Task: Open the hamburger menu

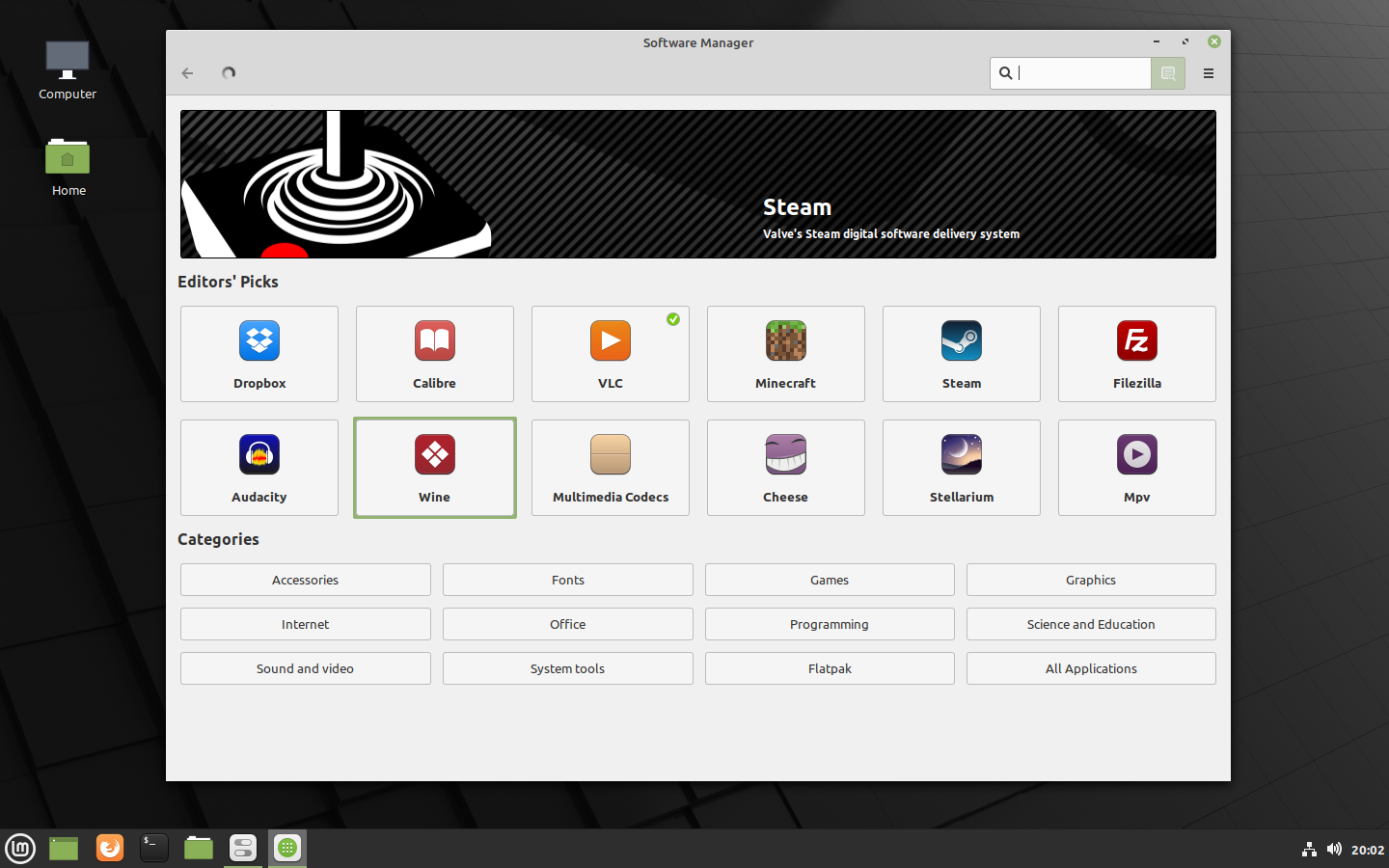Action: 1209,73
